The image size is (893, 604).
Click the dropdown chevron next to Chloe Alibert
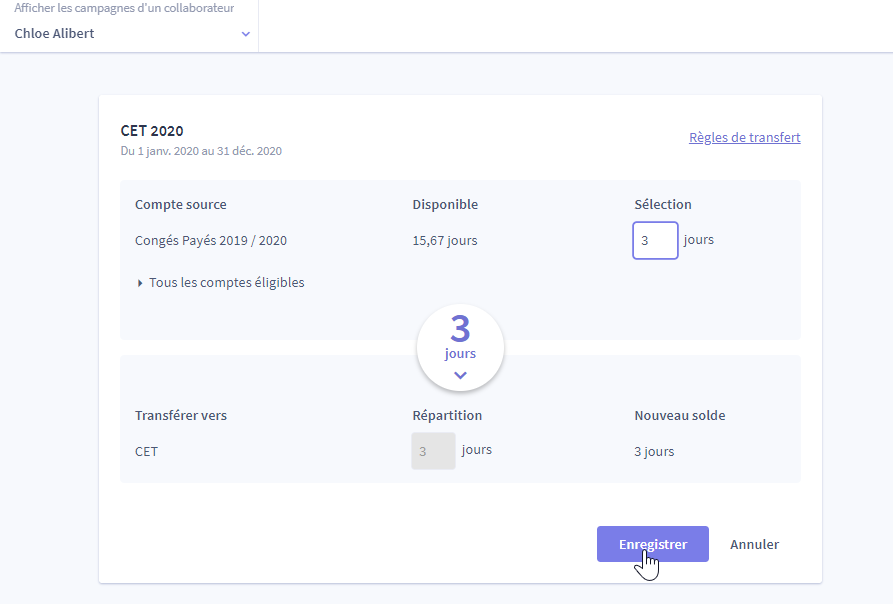[x=245, y=34]
